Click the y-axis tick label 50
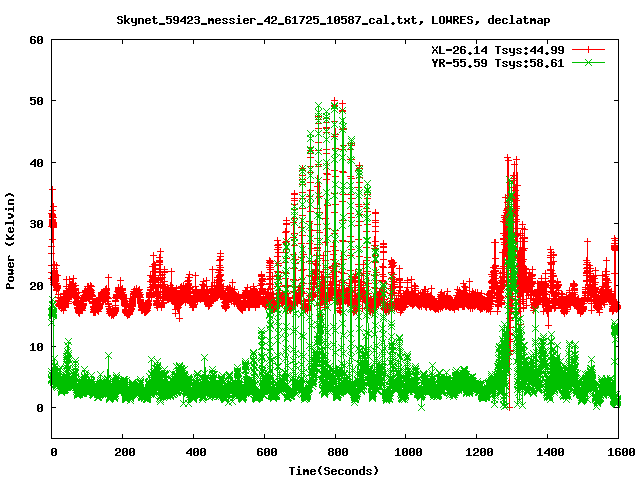 [36, 101]
